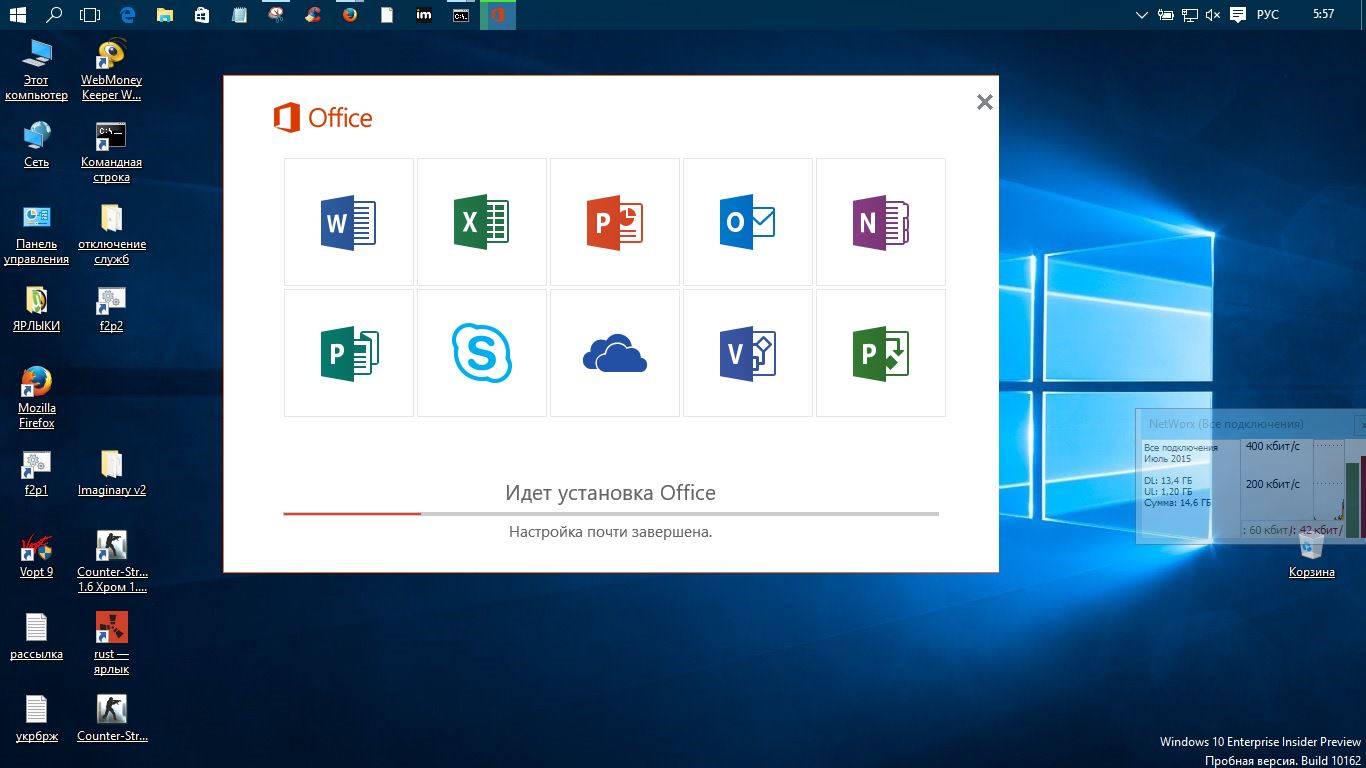Click the Project tile icon
This screenshot has height=768, width=1366.
pyautogui.click(x=880, y=352)
